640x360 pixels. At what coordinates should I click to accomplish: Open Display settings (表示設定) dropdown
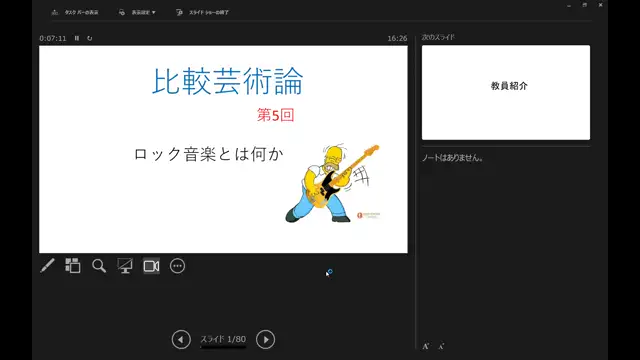point(138,12)
